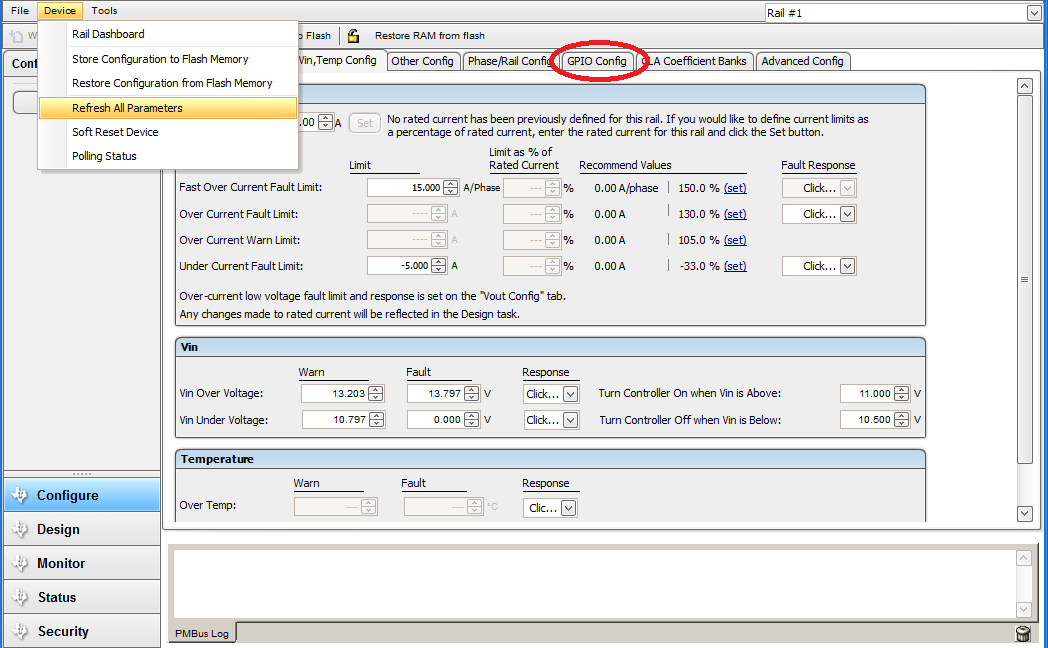Viewport: 1048px width, 648px height.
Task: Open the GPIO Config tab
Action: point(597,61)
